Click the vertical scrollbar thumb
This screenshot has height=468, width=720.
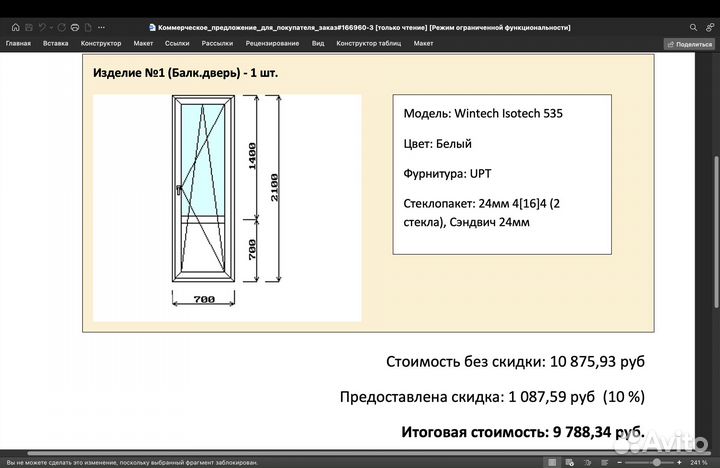716,232
